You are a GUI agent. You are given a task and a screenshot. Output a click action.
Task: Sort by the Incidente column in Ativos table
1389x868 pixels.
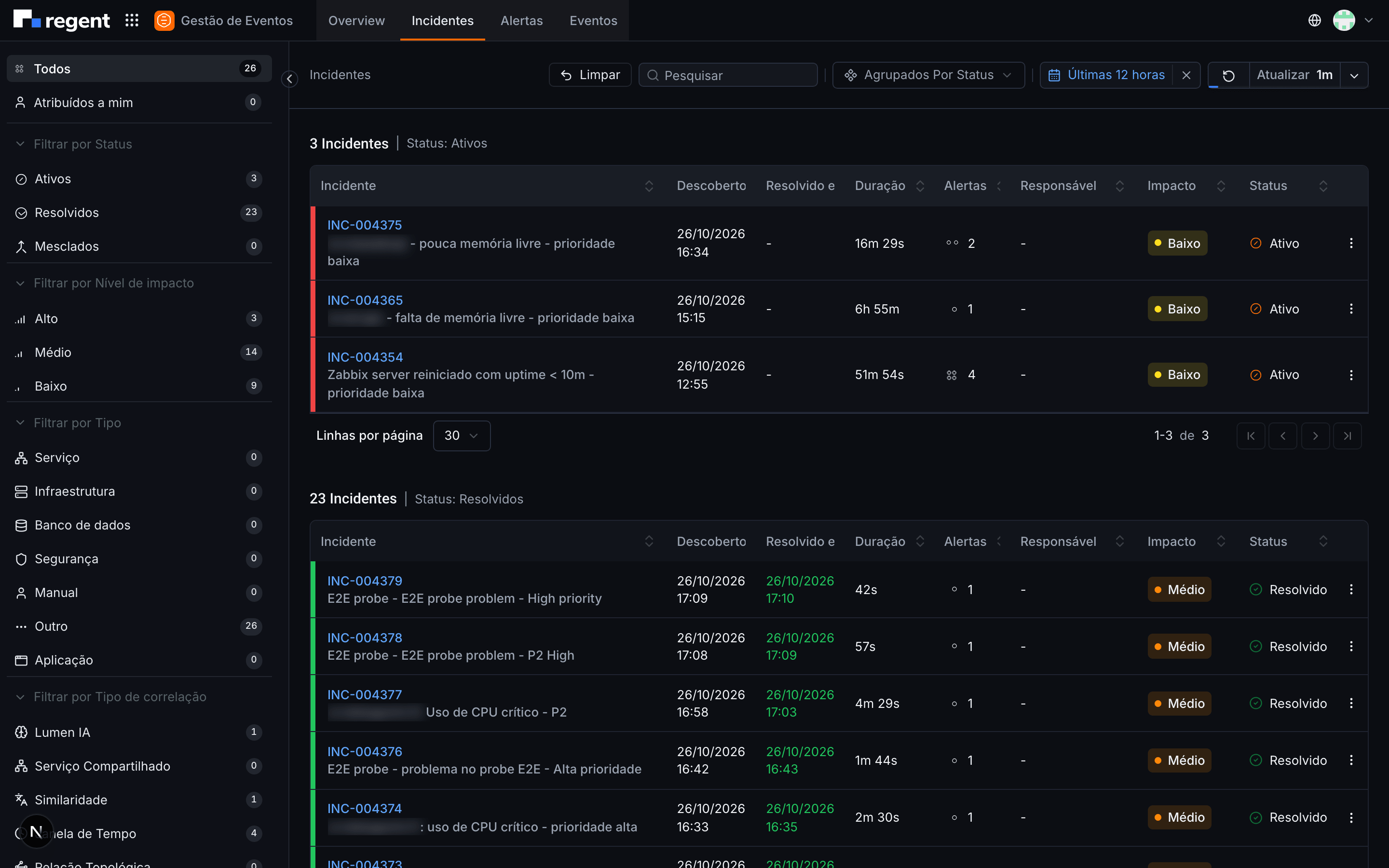[x=649, y=186]
